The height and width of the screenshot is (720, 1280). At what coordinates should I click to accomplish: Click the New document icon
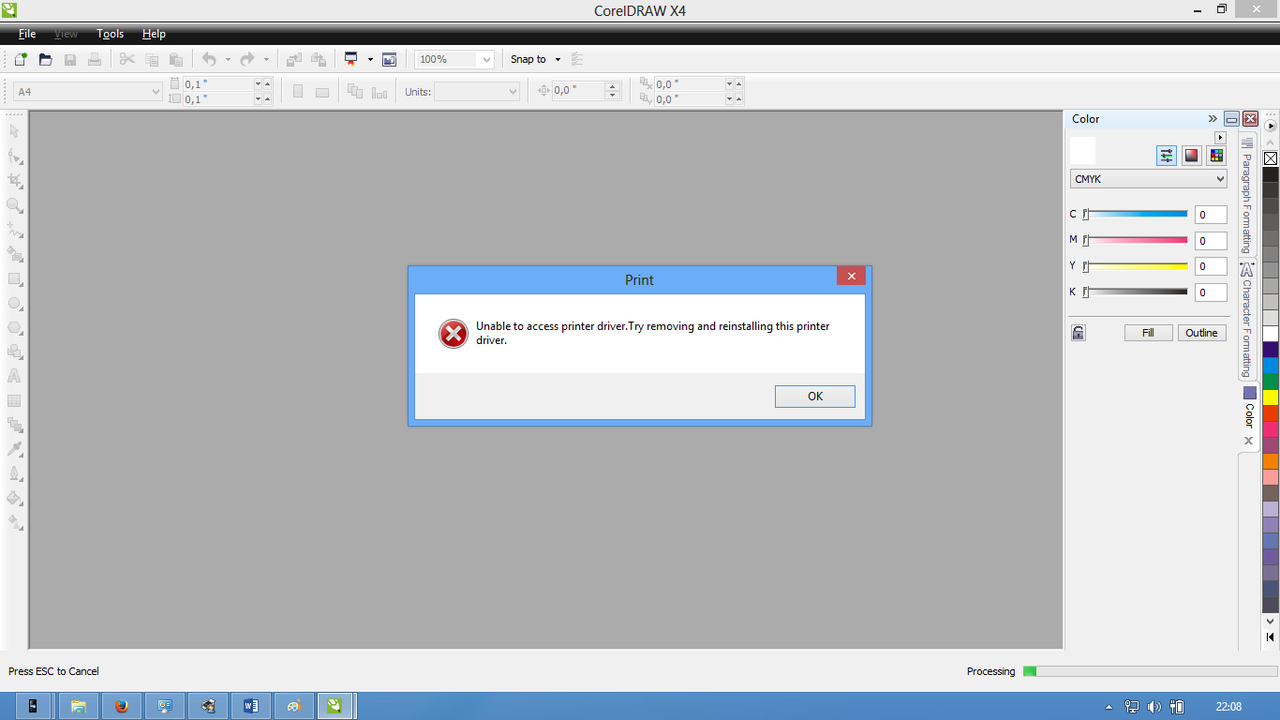tap(20, 60)
